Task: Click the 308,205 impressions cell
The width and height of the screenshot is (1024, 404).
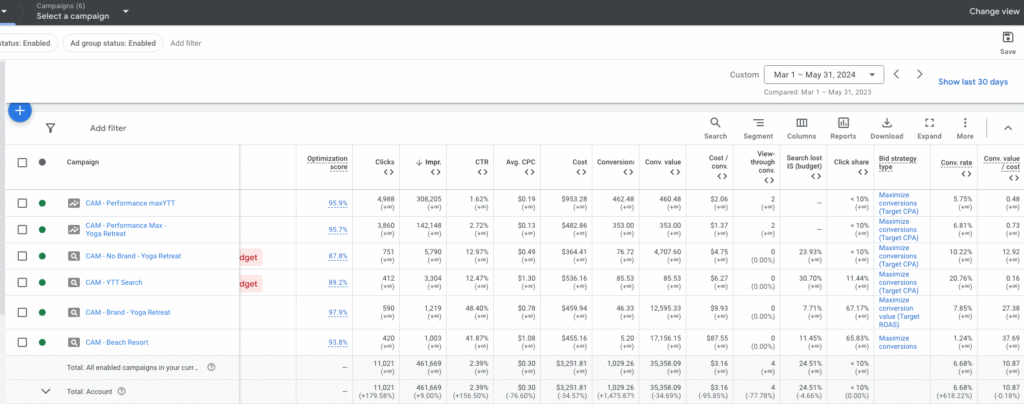Action: pyautogui.click(x=428, y=199)
